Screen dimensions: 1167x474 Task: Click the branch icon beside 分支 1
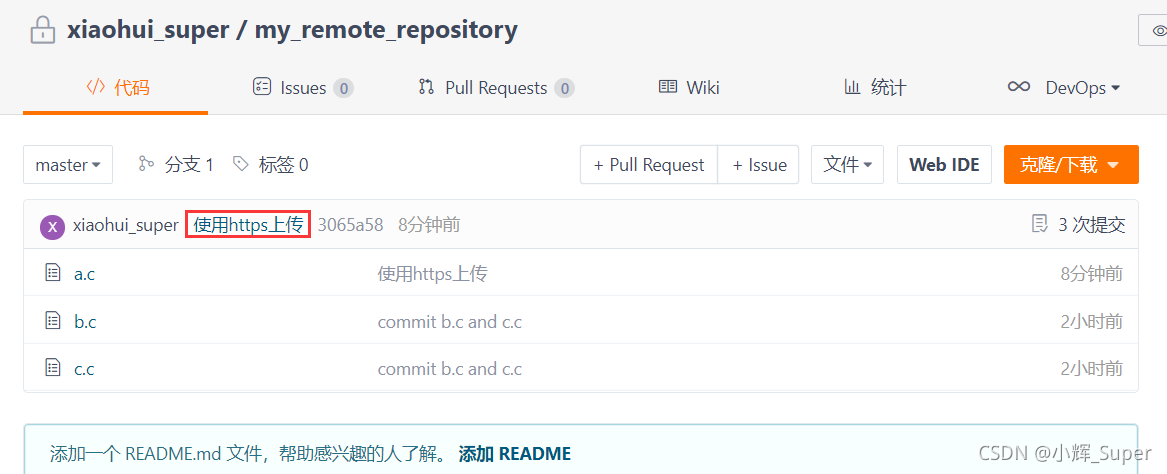click(146, 164)
